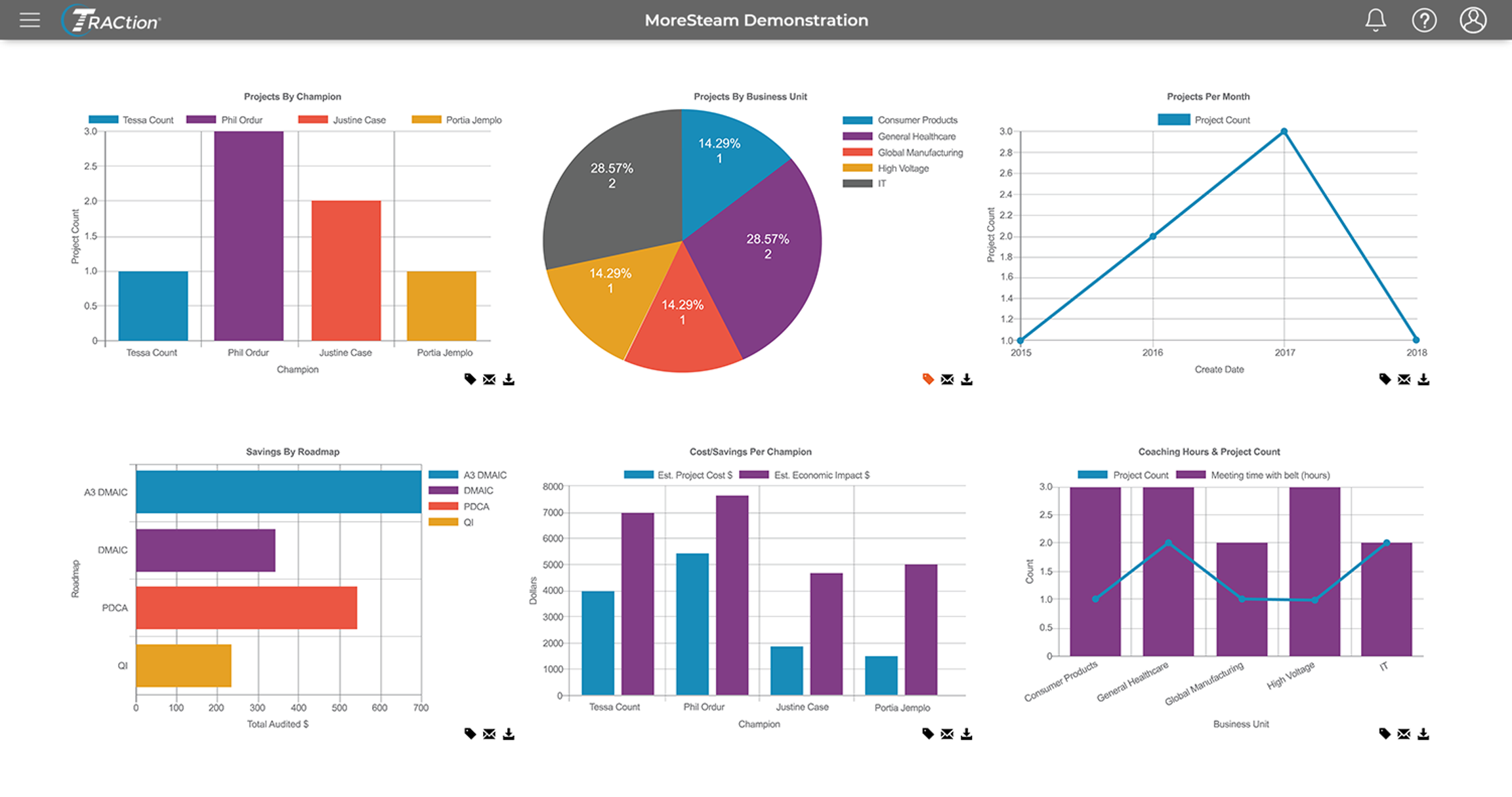This screenshot has width=1512, height=797.
Task: Click tag icon under Coaching Hours chart
Action: coord(1385,734)
